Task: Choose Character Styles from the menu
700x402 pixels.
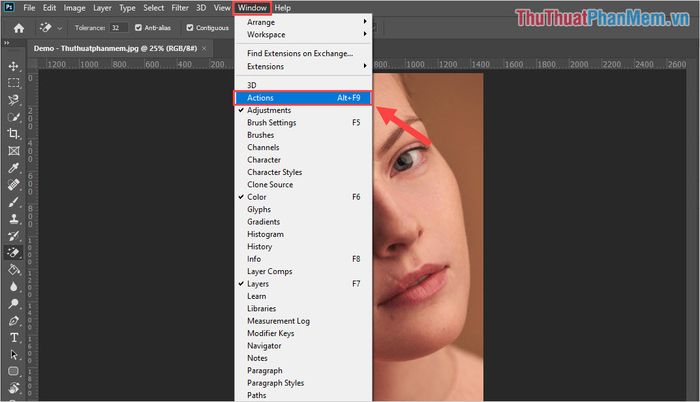Action: coord(303,172)
